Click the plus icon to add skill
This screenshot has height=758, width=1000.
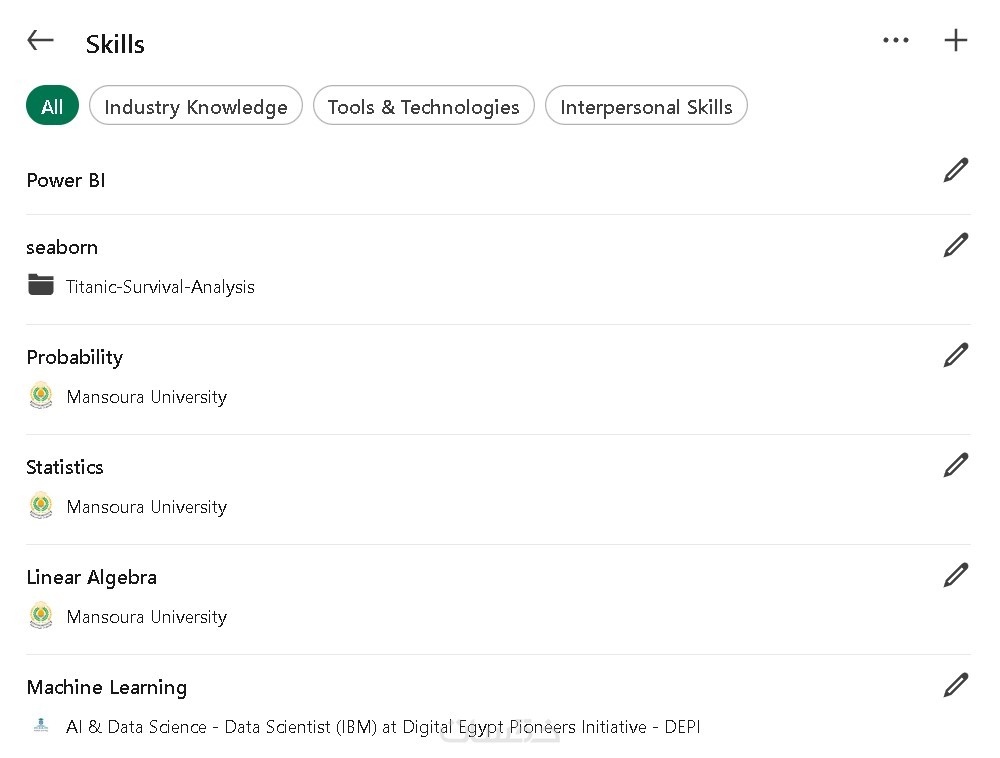[956, 41]
